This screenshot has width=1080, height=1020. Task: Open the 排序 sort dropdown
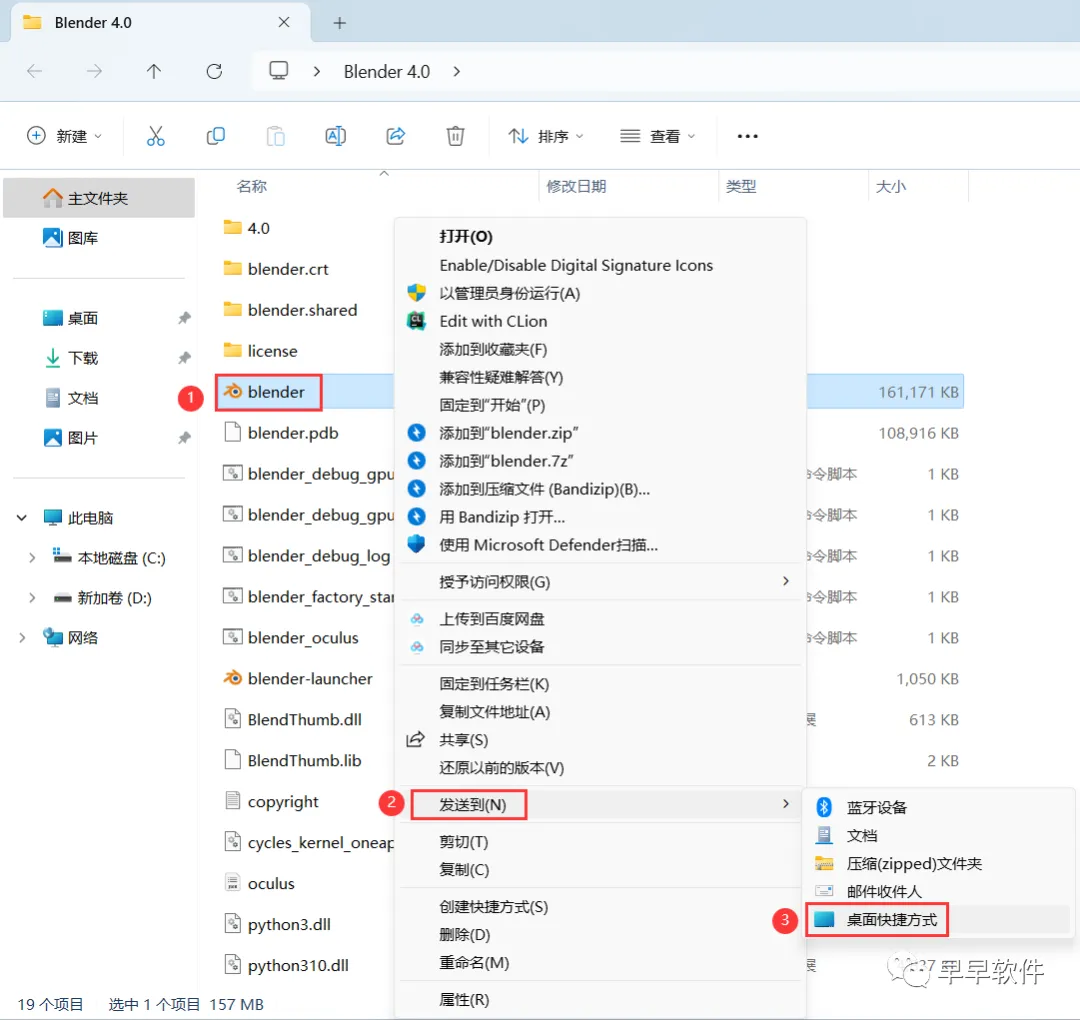tap(546, 136)
